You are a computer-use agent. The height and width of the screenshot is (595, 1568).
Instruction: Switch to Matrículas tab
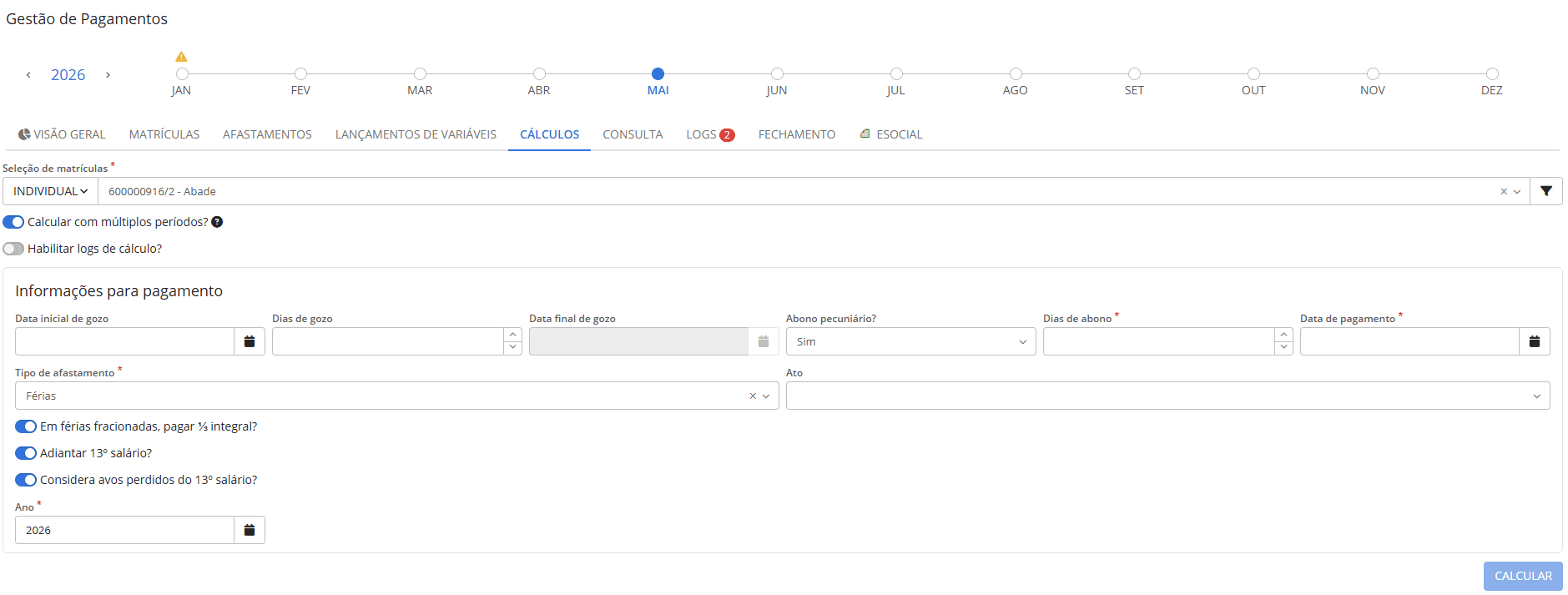[x=164, y=134]
